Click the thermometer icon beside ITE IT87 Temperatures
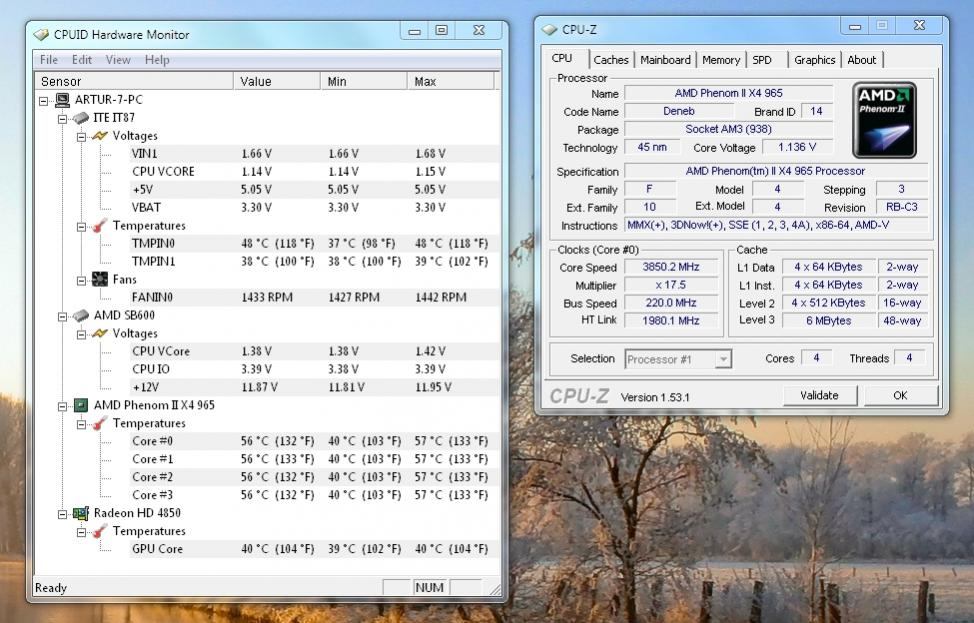The height and width of the screenshot is (623, 974). pos(99,225)
